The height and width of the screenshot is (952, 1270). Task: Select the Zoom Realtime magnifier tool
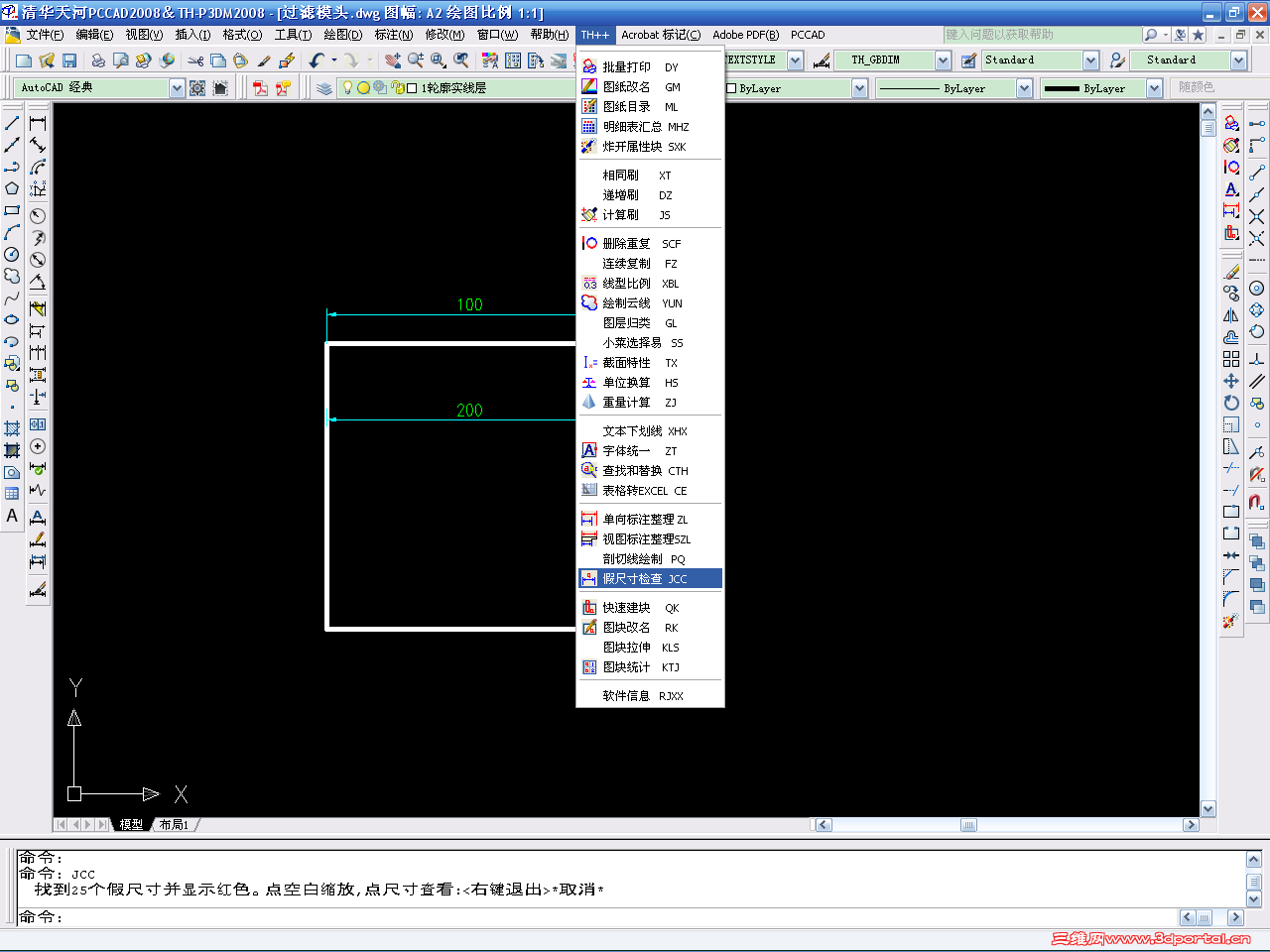coord(416,60)
